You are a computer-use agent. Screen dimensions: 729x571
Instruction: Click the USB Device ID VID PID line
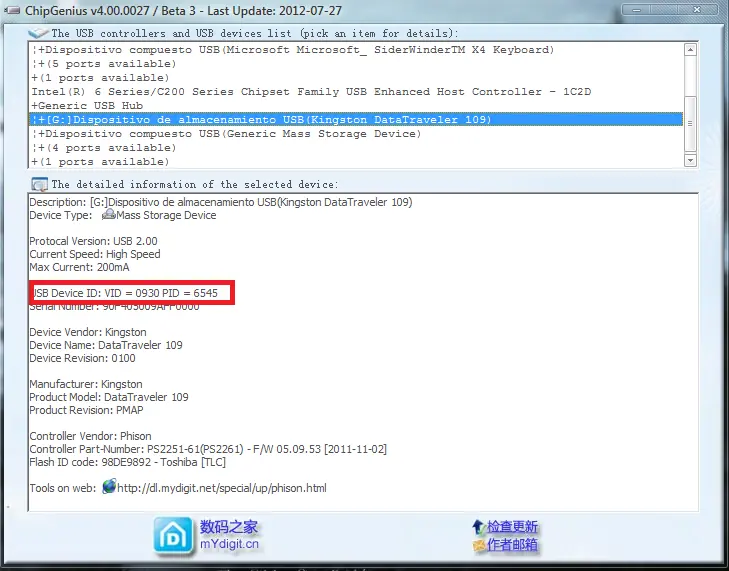pyautogui.click(x=124, y=293)
